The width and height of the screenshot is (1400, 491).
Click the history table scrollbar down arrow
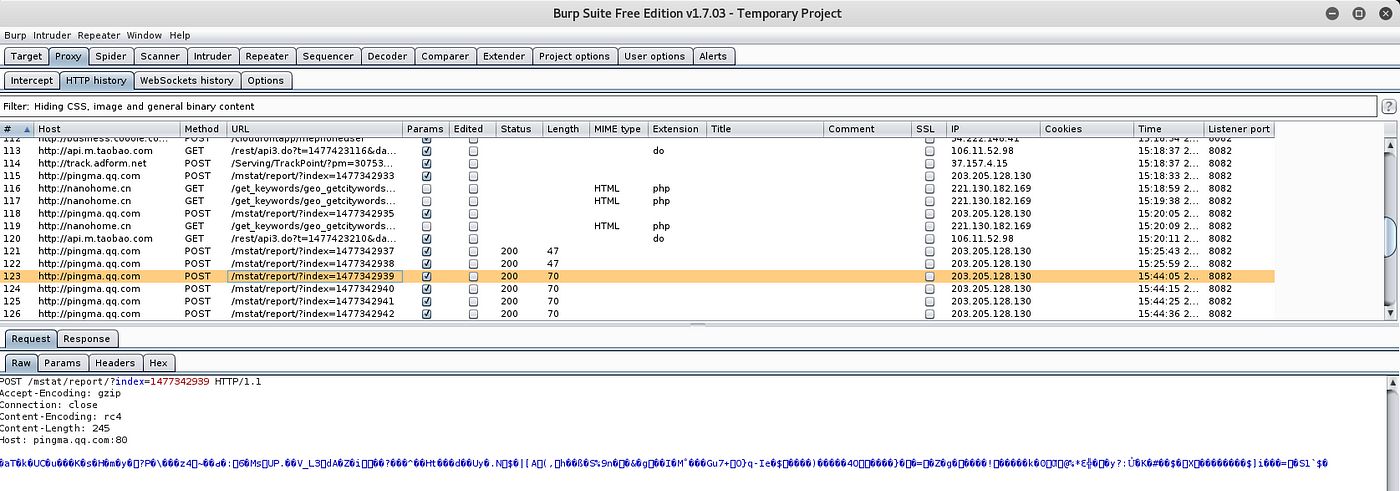pos(1390,313)
